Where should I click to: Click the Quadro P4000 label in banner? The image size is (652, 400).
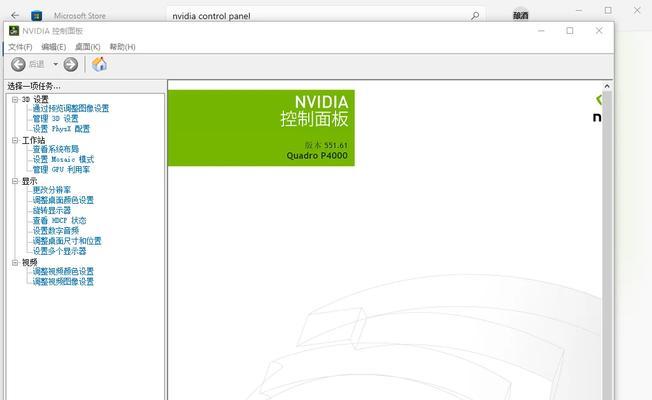pos(317,156)
